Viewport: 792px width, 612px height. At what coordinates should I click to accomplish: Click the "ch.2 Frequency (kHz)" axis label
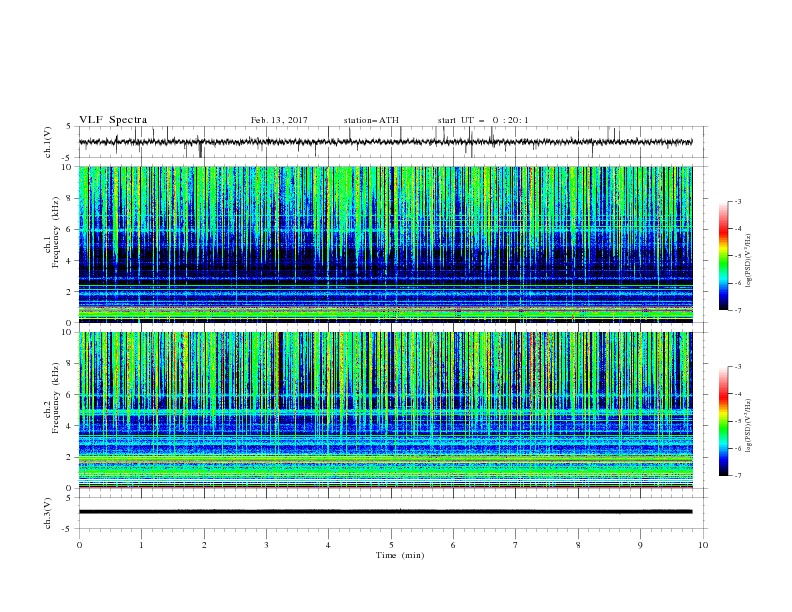[53, 398]
